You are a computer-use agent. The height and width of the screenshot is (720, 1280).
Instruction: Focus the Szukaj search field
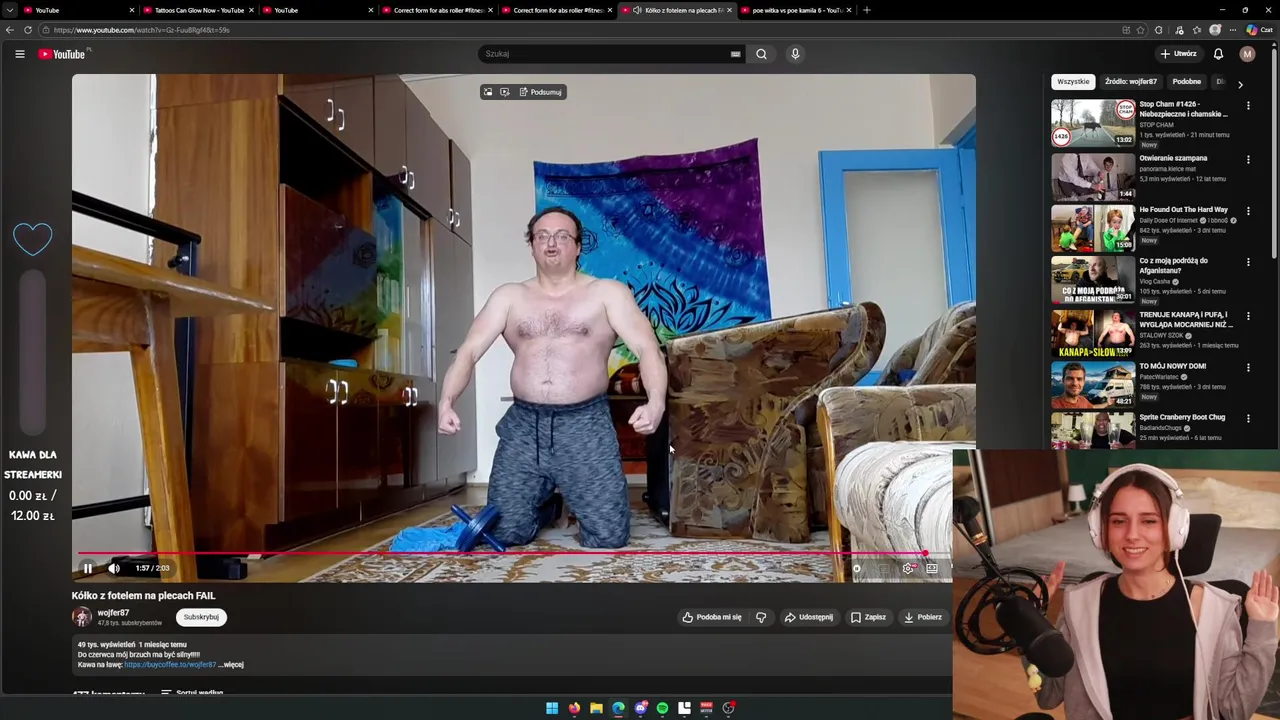click(604, 54)
